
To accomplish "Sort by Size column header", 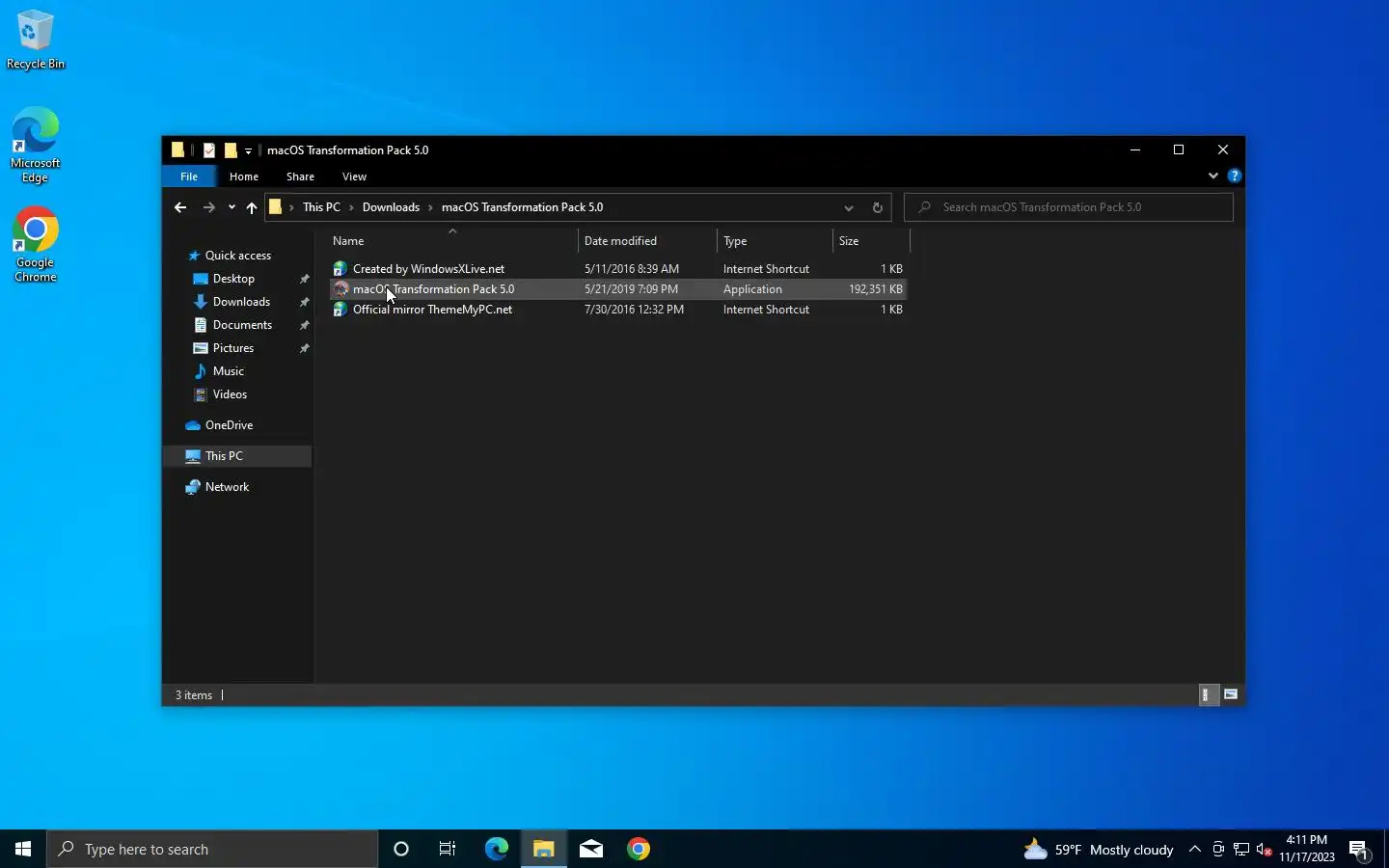I will tap(871, 241).
